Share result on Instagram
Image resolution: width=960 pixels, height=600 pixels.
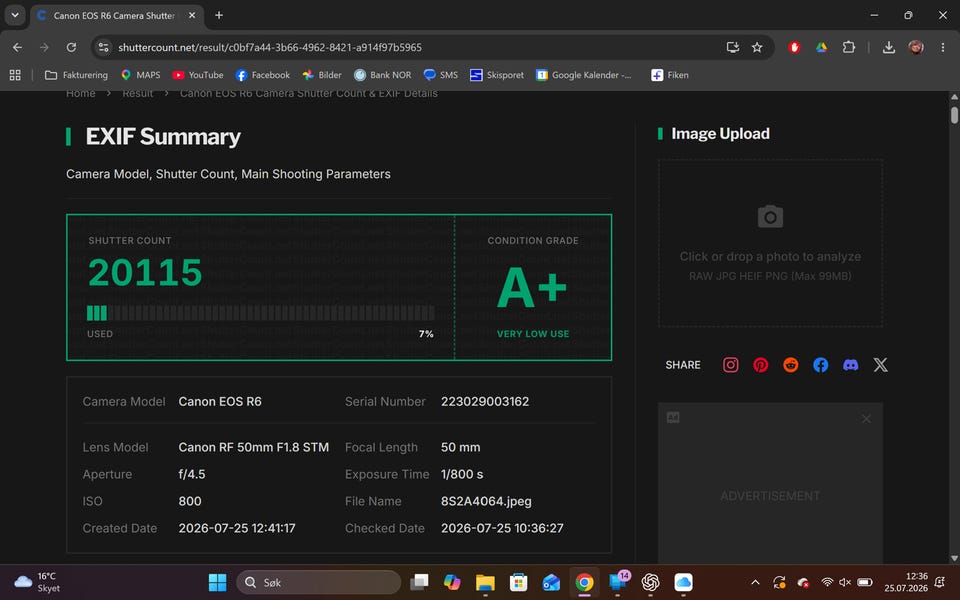[x=730, y=365]
